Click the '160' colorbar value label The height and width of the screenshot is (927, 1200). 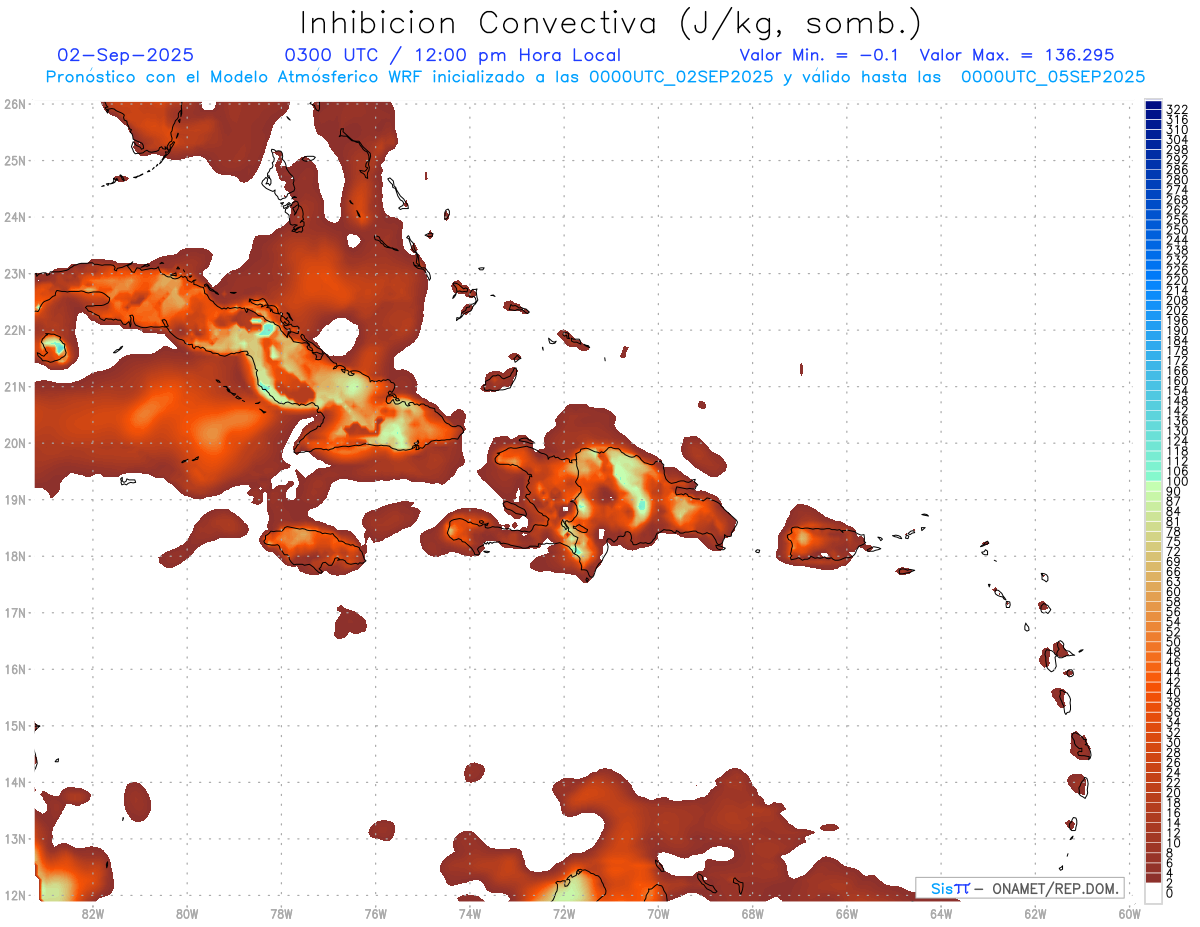tap(1177, 381)
